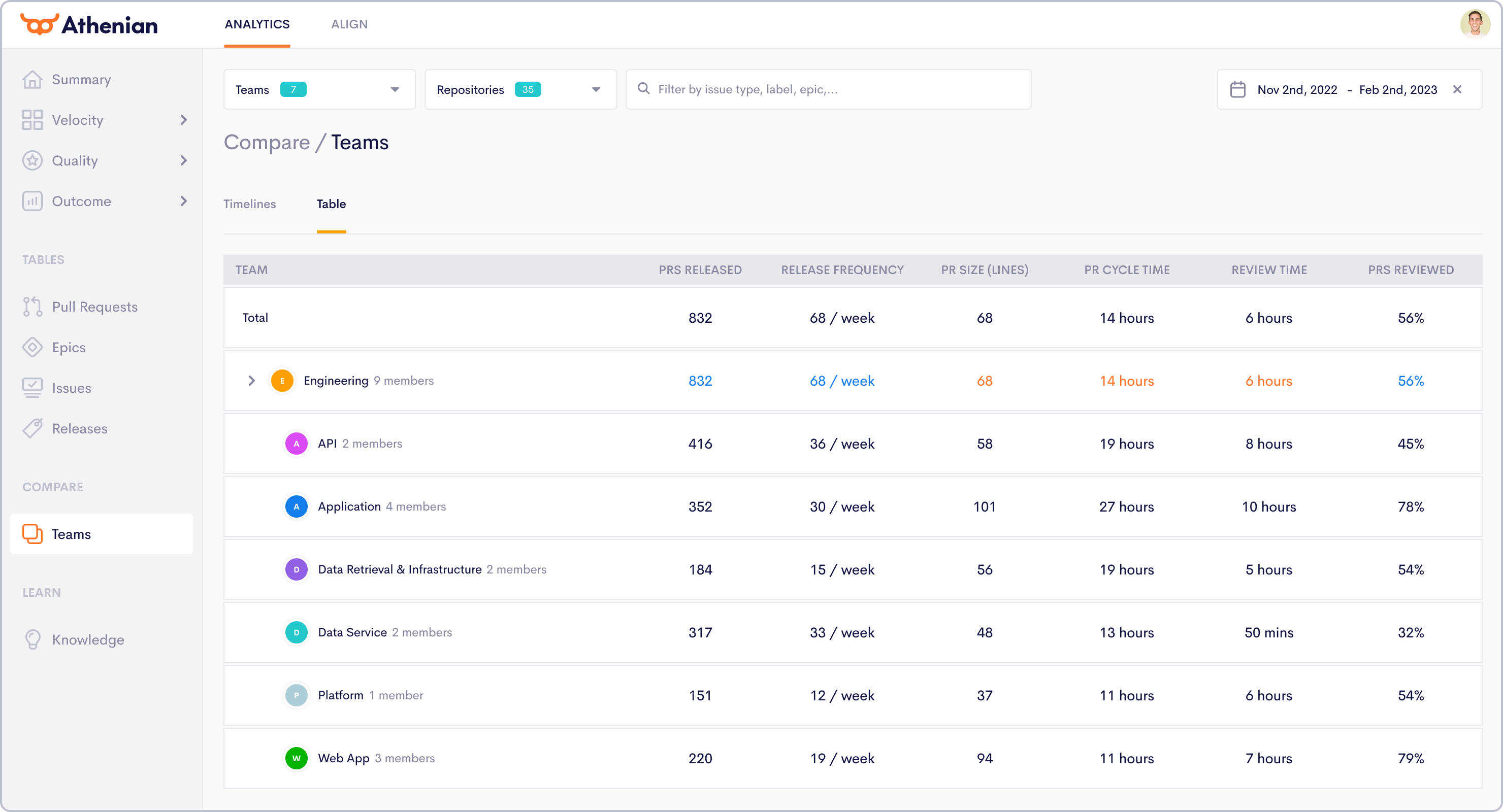Click the Releases tag icon

pos(32,429)
